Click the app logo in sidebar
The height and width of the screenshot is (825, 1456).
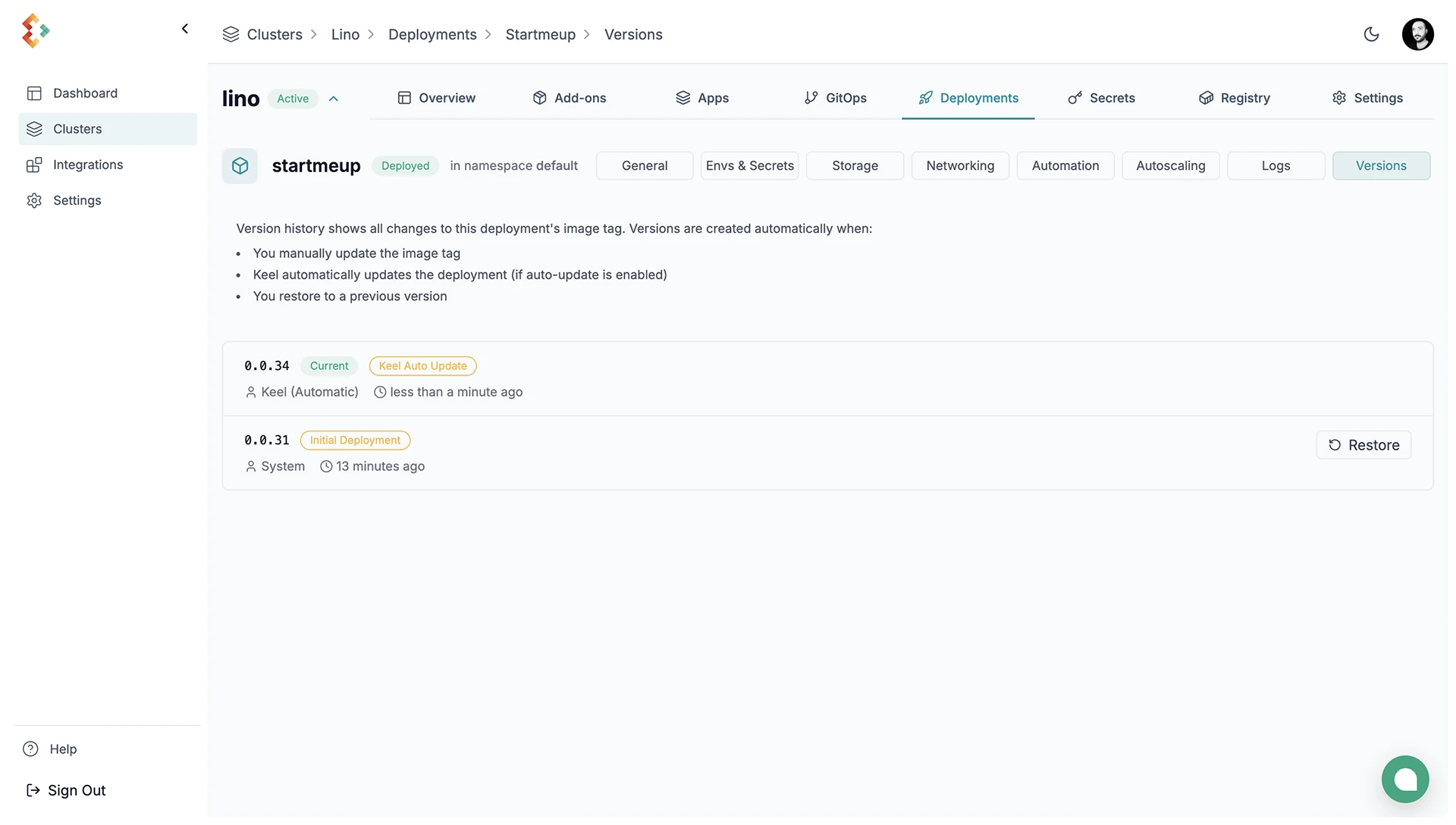pyautogui.click(x=35, y=30)
